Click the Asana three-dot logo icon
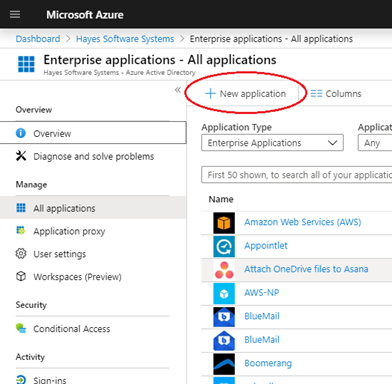Viewport: 392px width, 385px height. (x=224, y=270)
